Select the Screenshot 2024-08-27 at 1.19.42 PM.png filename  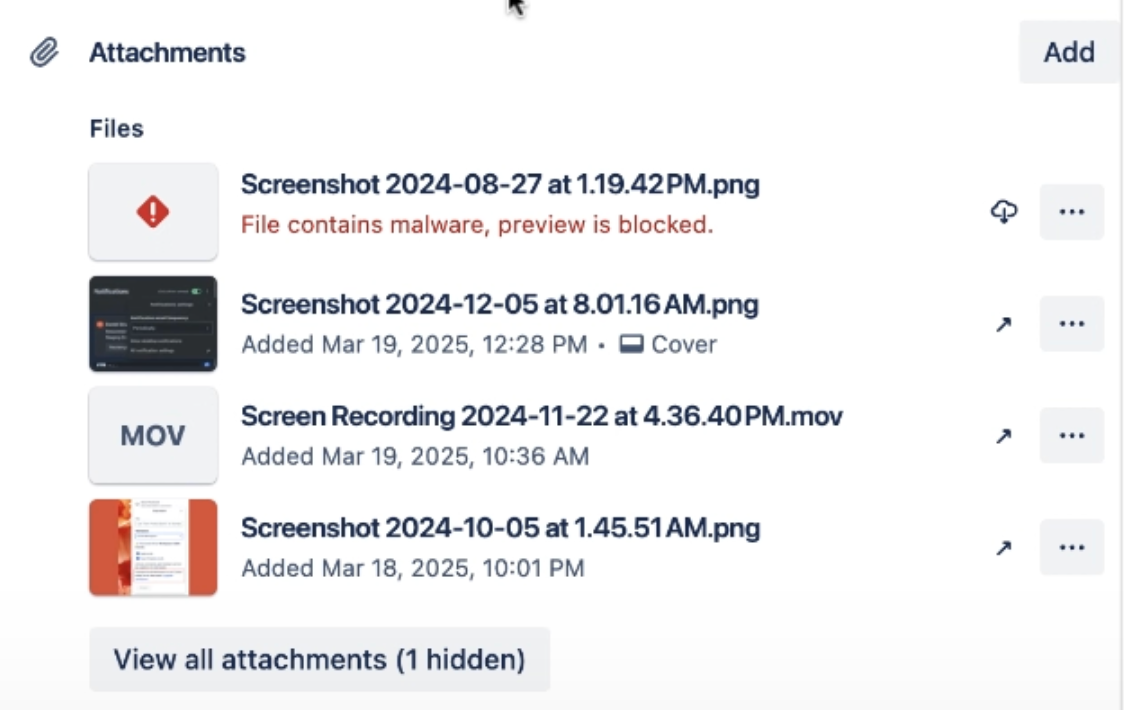tap(500, 185)
